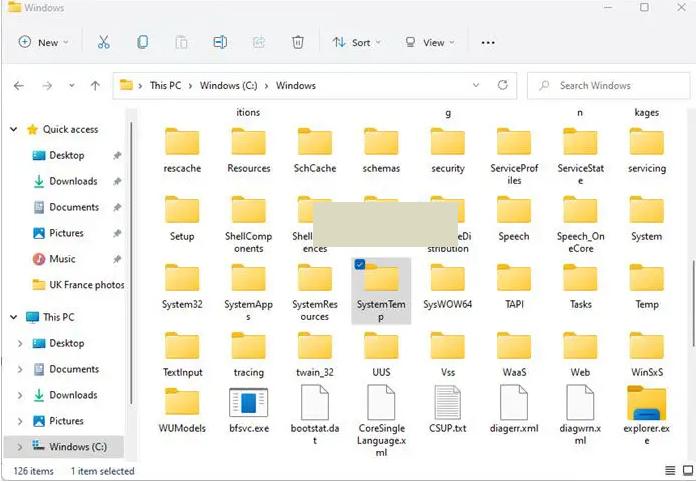
Task: Go forward with the right arrow
Action: [x=47, y=86]
